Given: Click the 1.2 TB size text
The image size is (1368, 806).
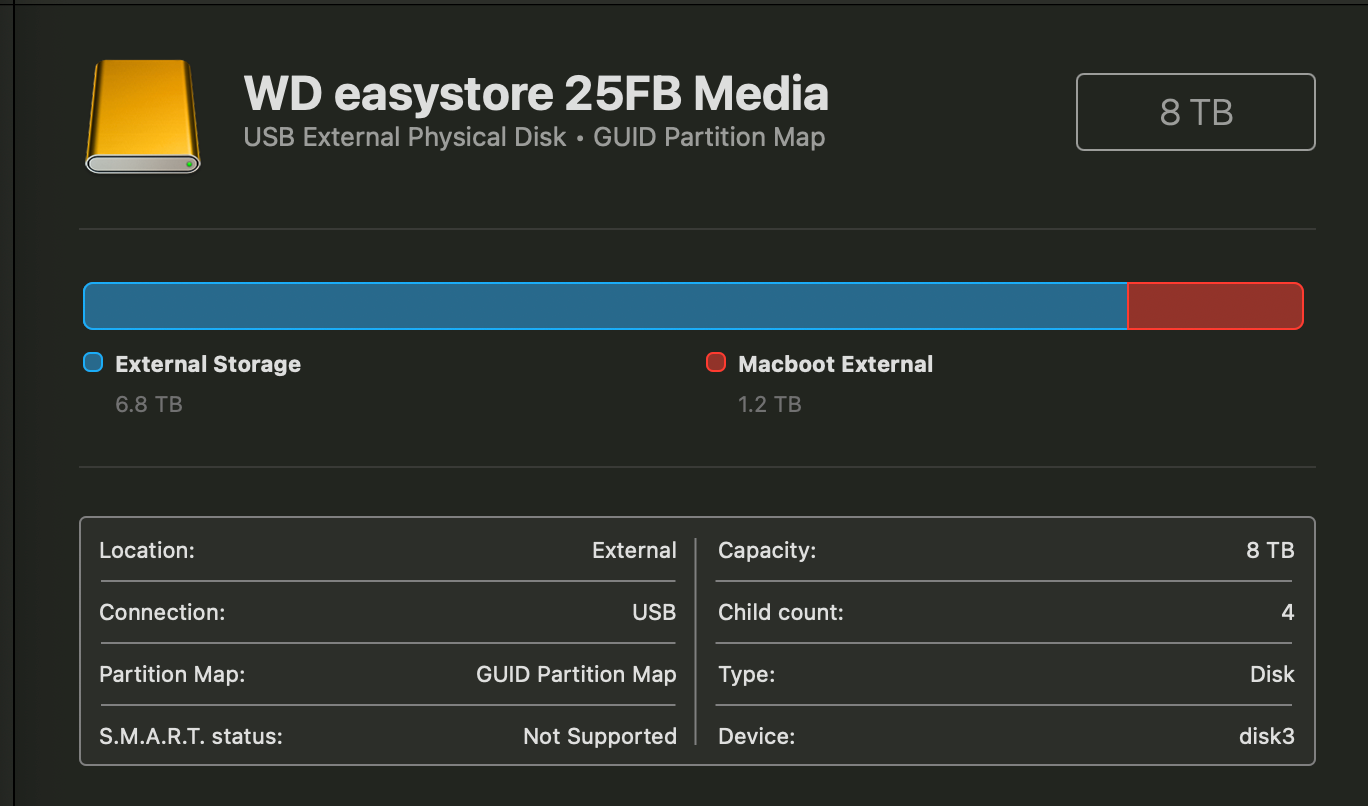Looking at the screenshot, I should [x=769, y=404].
